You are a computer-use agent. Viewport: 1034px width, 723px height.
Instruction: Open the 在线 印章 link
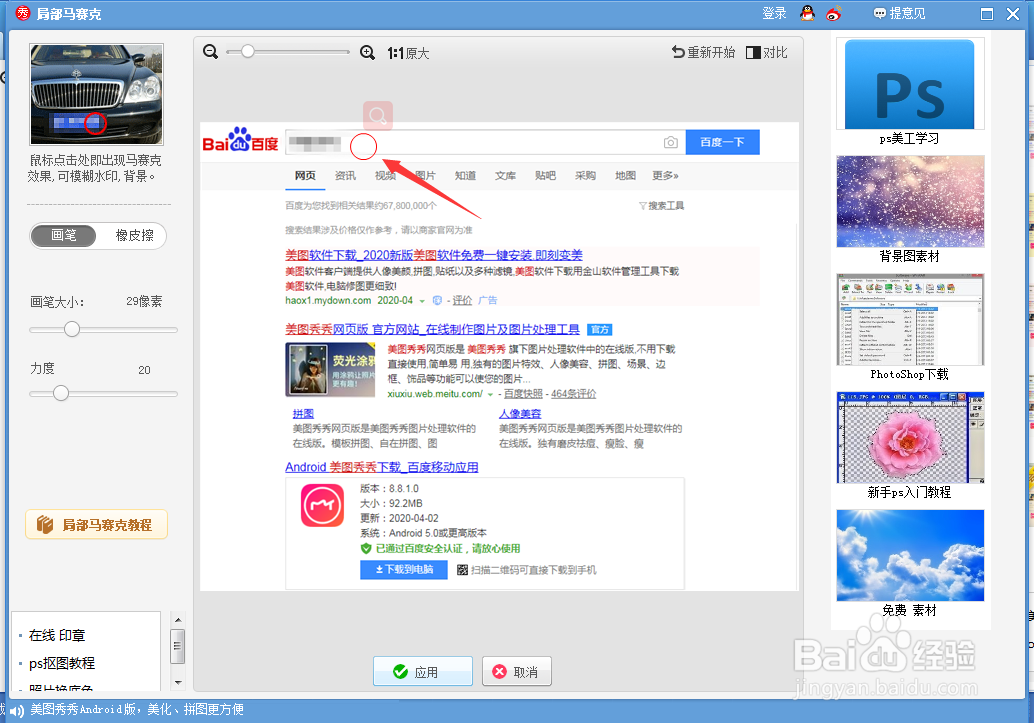[57, 635]
